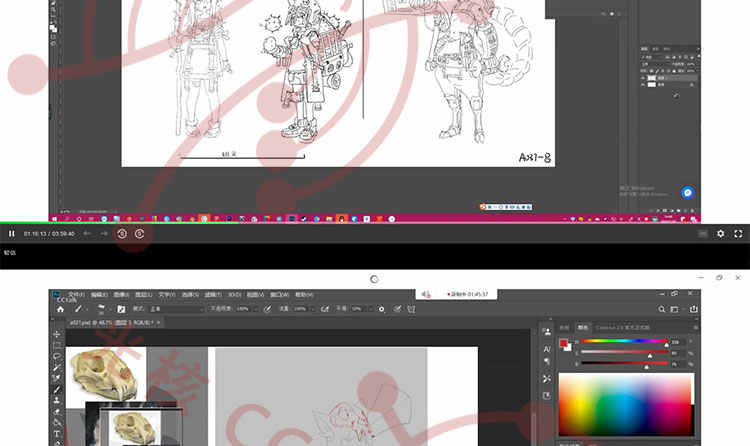Choose the Brush tool in toolbar

pos(57,390)
